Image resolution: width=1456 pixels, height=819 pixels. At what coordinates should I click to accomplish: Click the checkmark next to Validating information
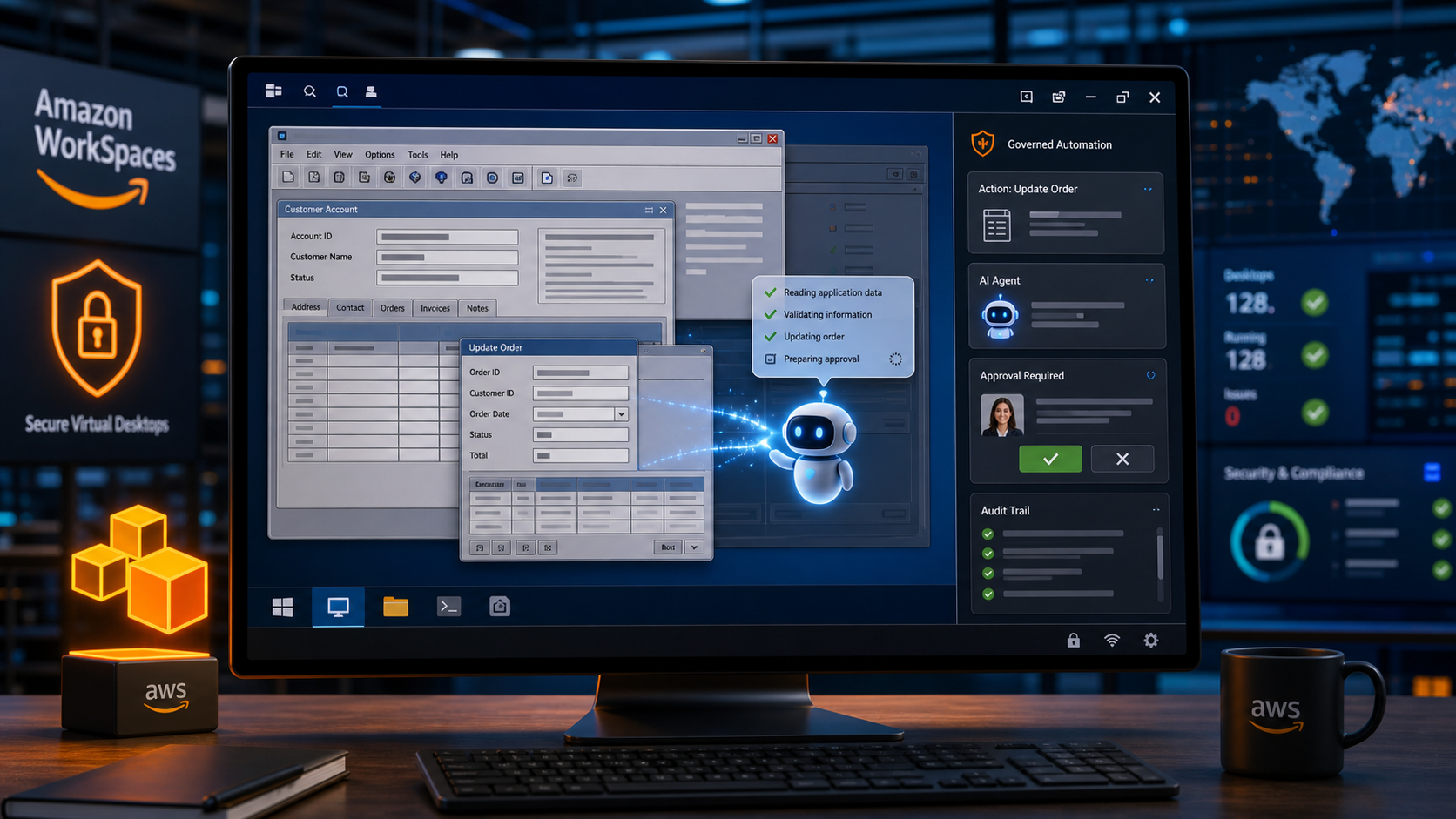770,314
